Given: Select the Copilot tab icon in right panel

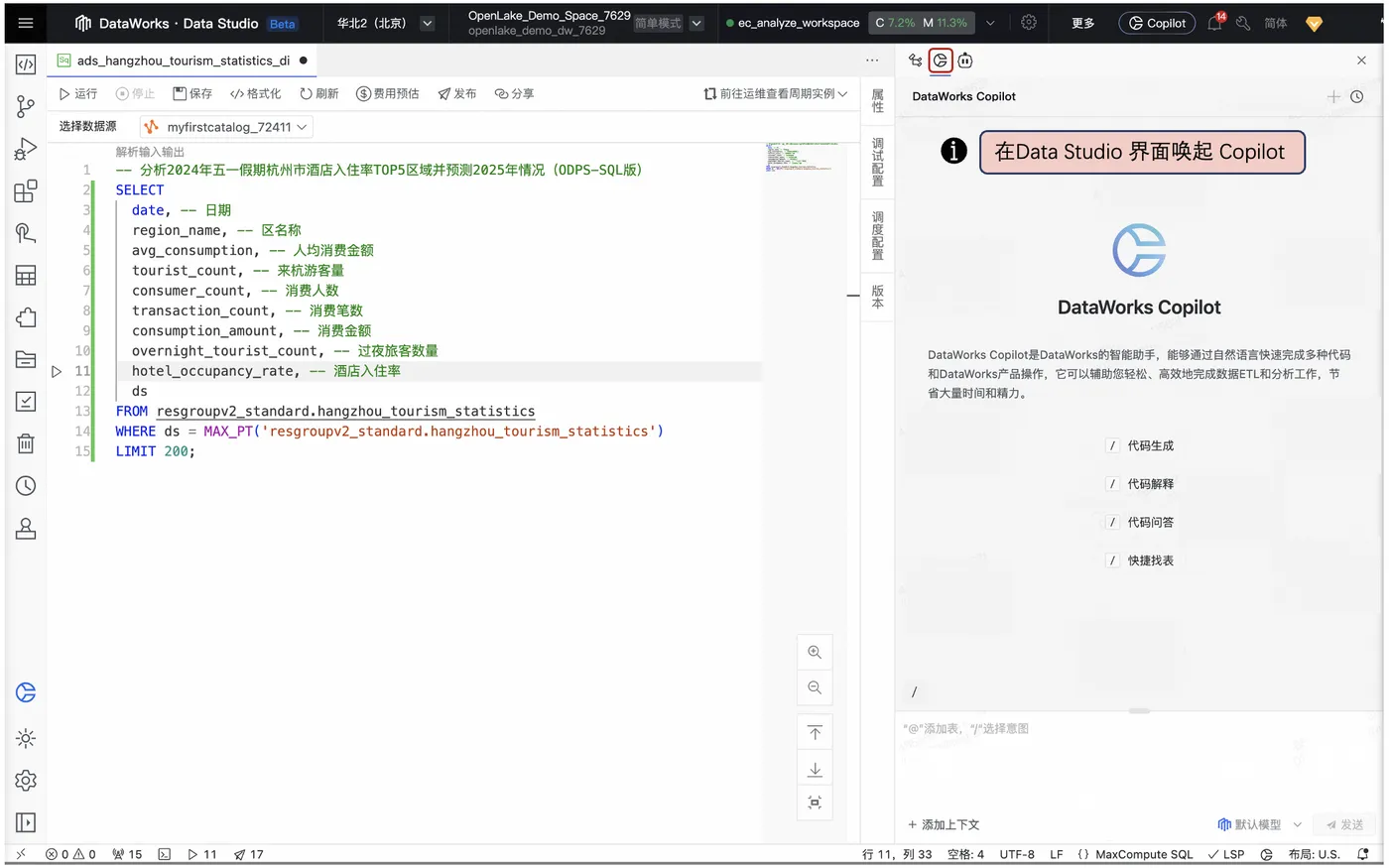Looking at the screenshot, I should 941,61.
